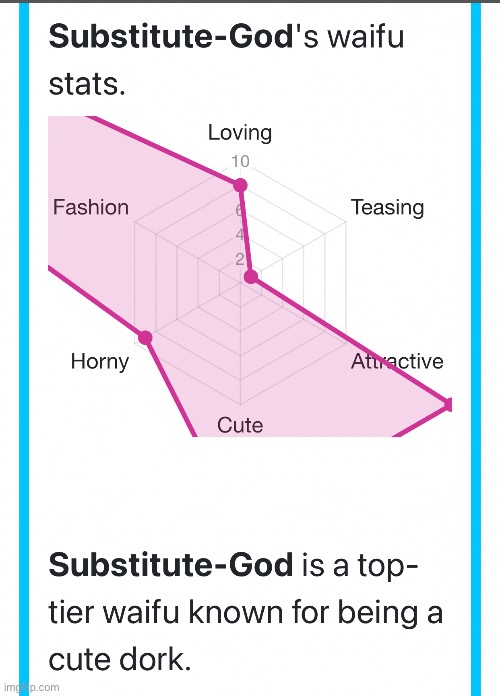Screen dimensions: 500x696
Task: Select the Loving axis label
Action: (x=240, y=133)
